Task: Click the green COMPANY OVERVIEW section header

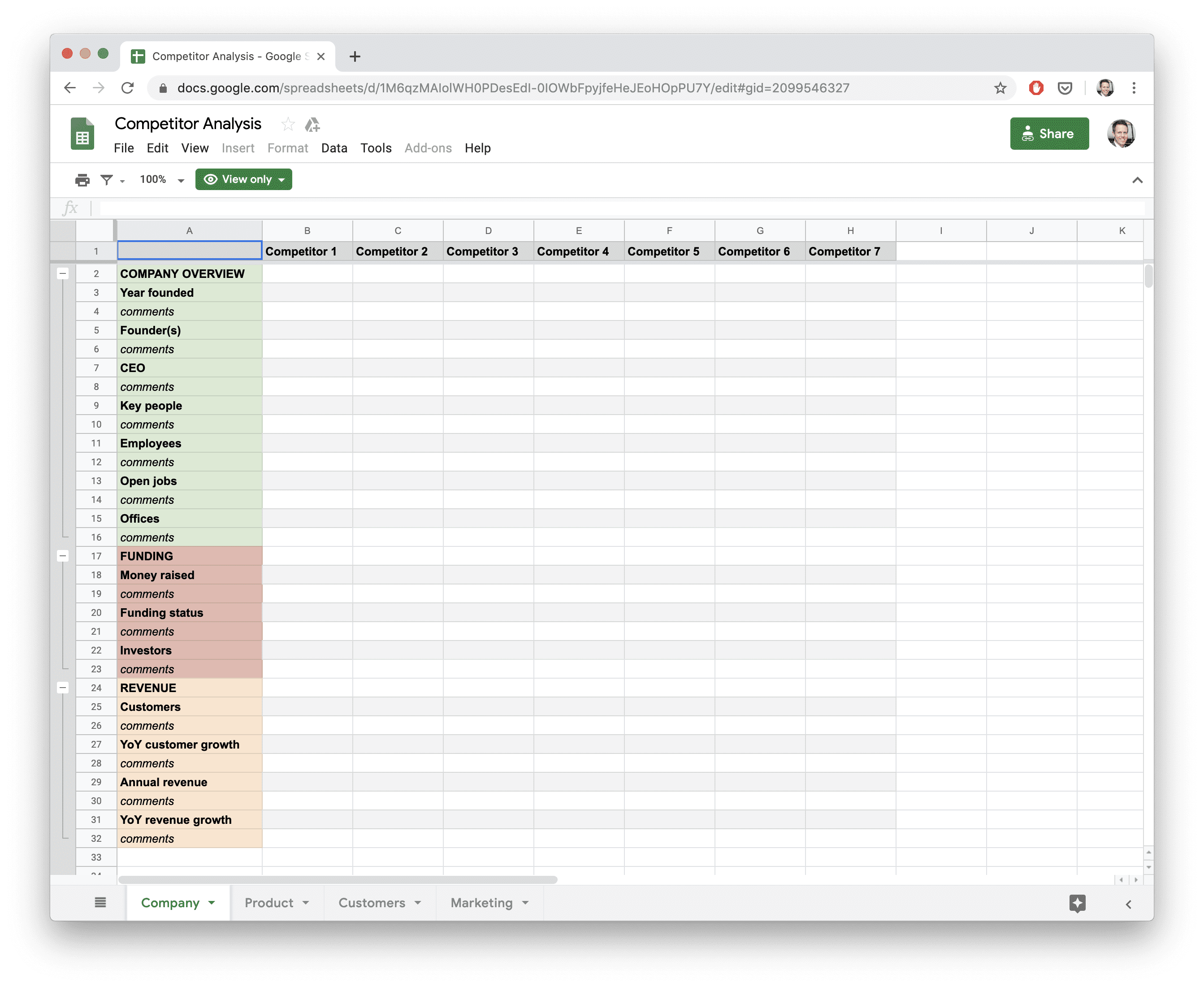Action: coord(189,272)
